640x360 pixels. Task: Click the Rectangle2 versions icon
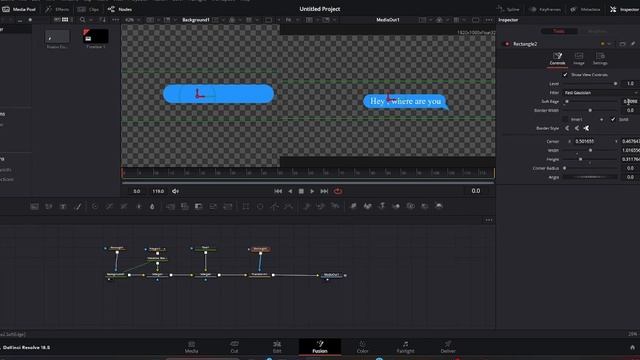pos(622,44)
